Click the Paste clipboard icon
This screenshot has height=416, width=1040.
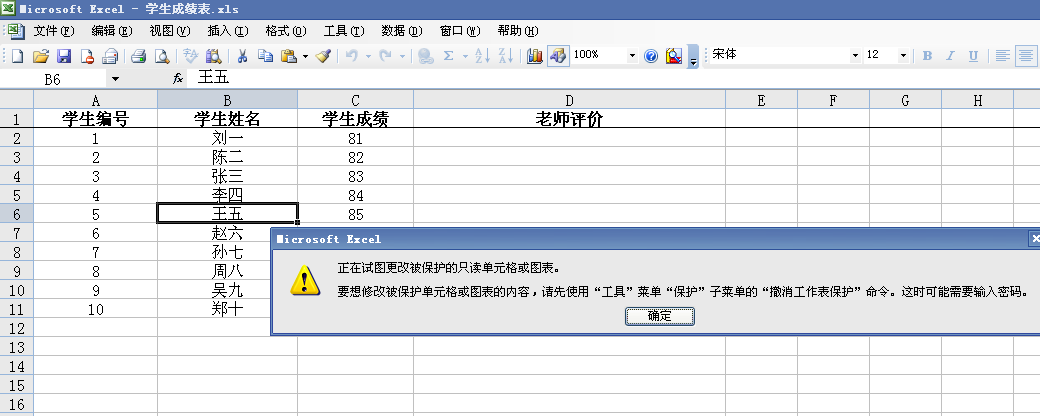pyautogui.click(x=289, y=56)
